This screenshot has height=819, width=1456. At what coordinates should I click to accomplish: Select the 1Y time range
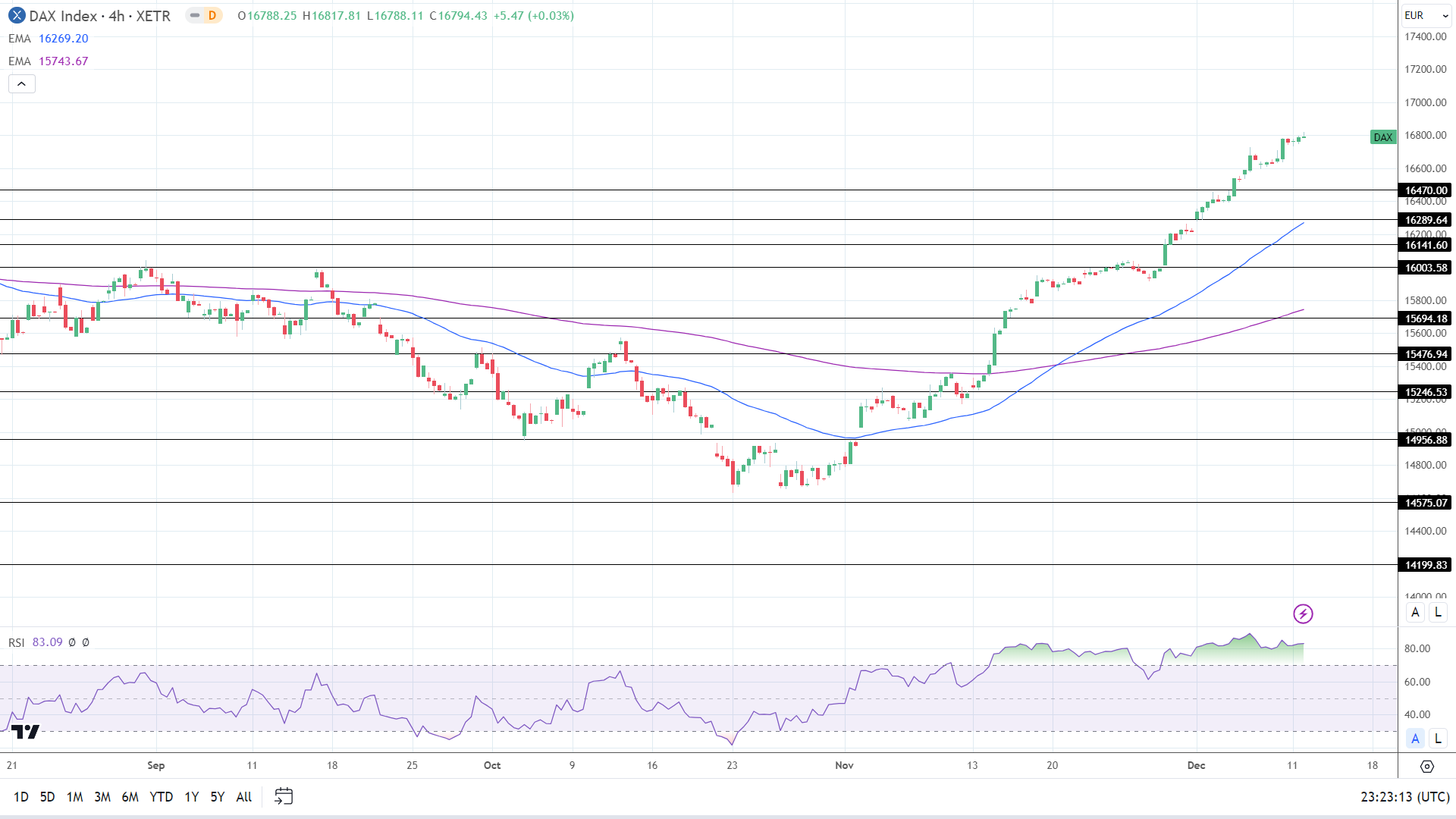tap(191, 796)
